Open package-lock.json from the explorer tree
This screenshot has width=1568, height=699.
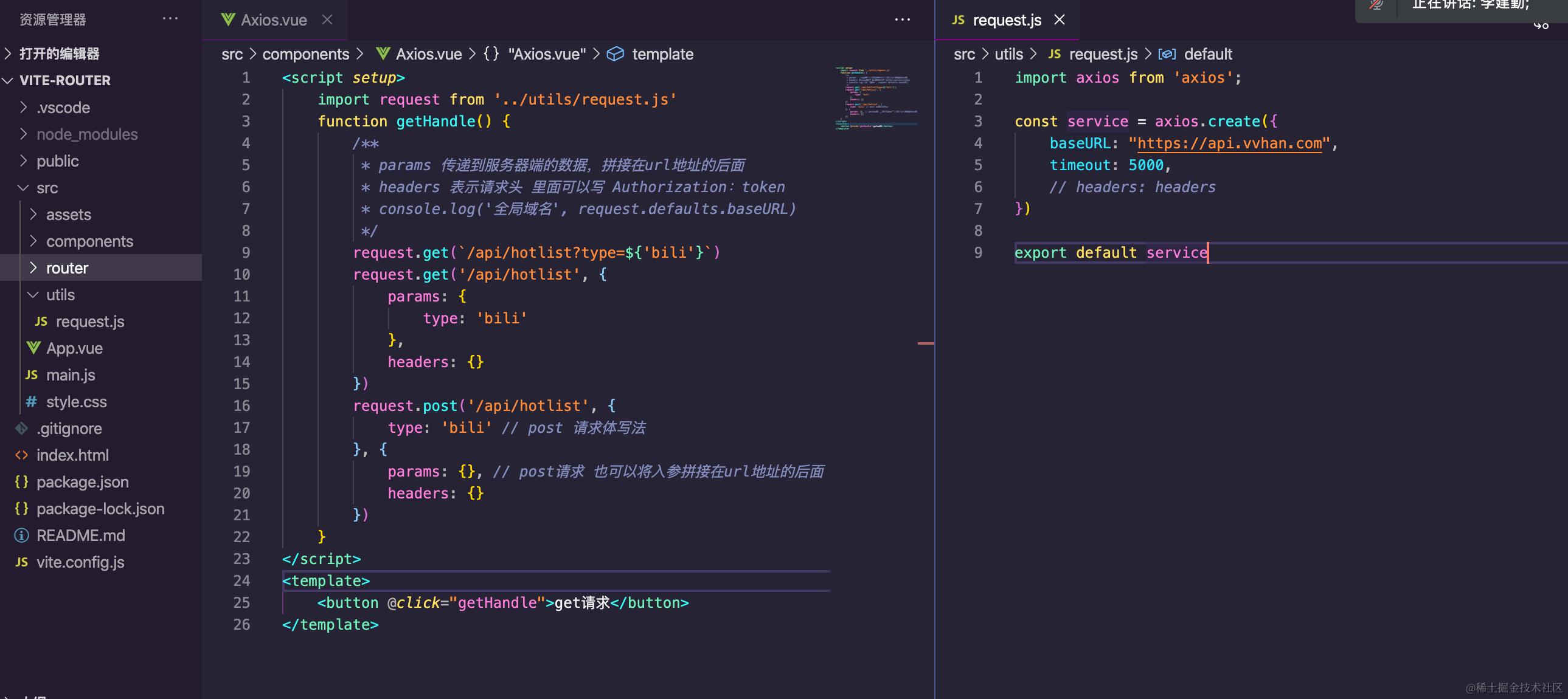[x=100, y=509]
